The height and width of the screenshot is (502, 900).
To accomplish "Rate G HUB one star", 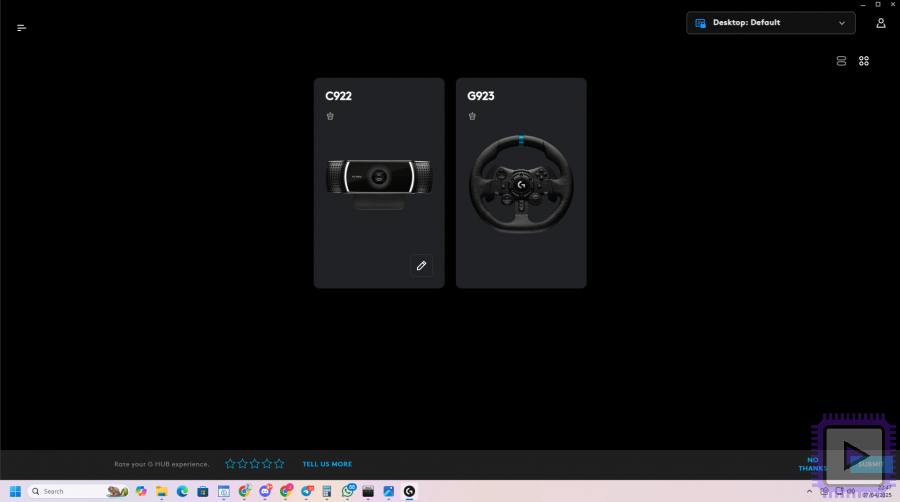I will [x=230, y=464].
